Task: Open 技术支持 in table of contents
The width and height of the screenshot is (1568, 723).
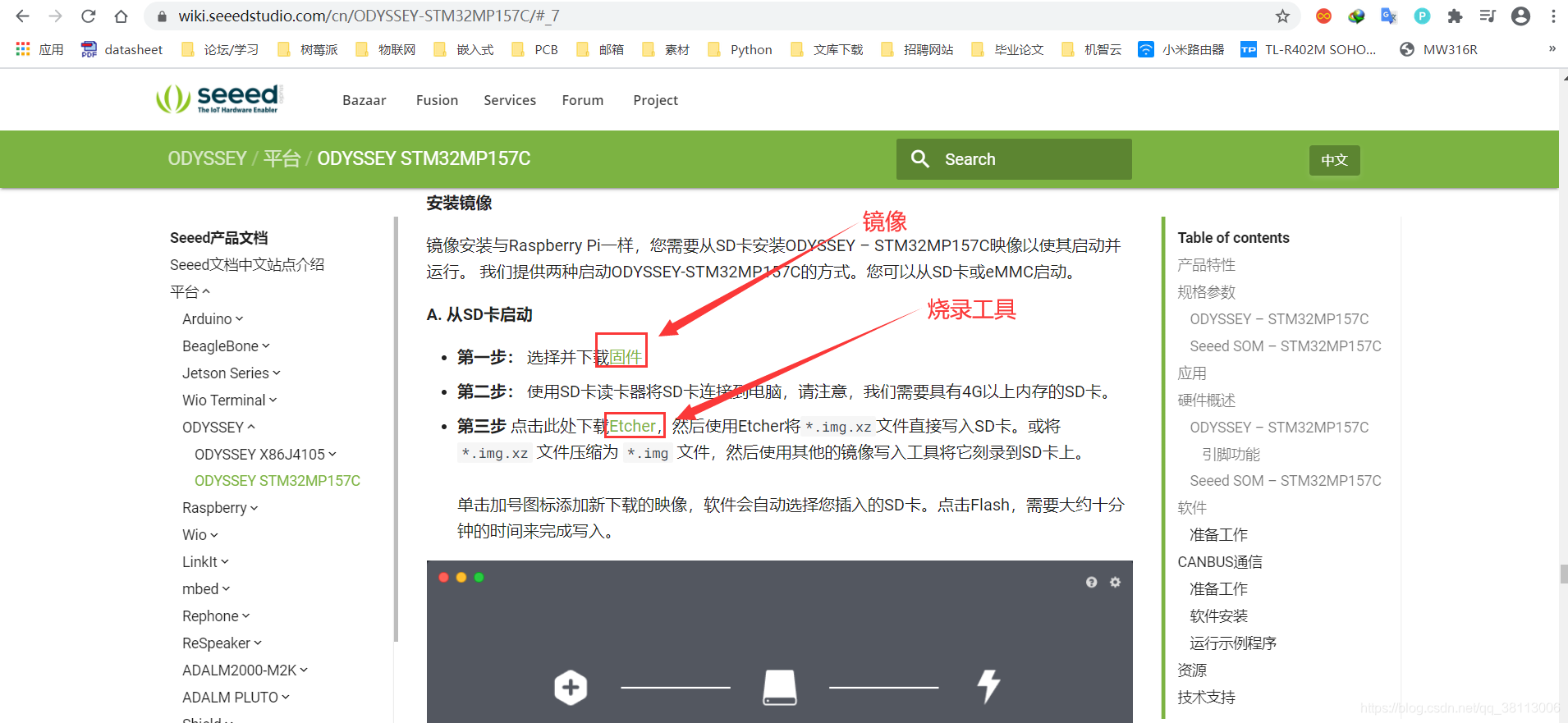Action: pos(1206,697)
